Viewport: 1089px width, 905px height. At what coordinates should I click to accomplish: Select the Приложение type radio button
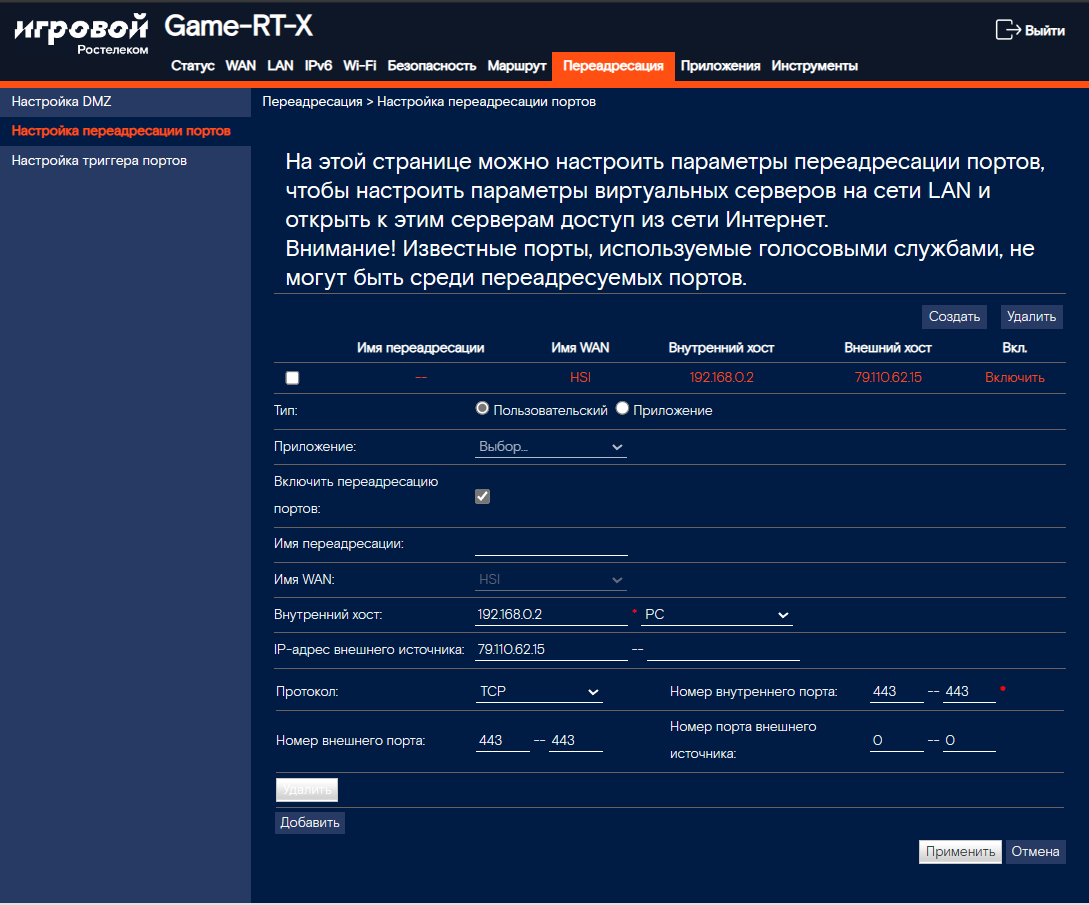622,409
